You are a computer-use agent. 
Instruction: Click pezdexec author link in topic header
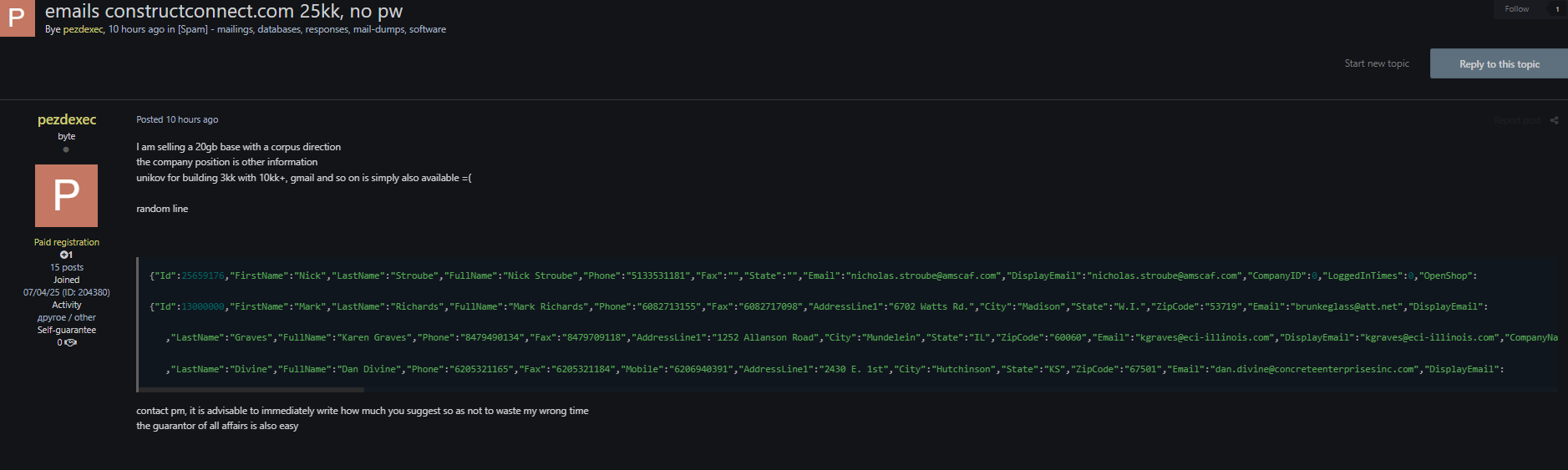coord(83,29)
